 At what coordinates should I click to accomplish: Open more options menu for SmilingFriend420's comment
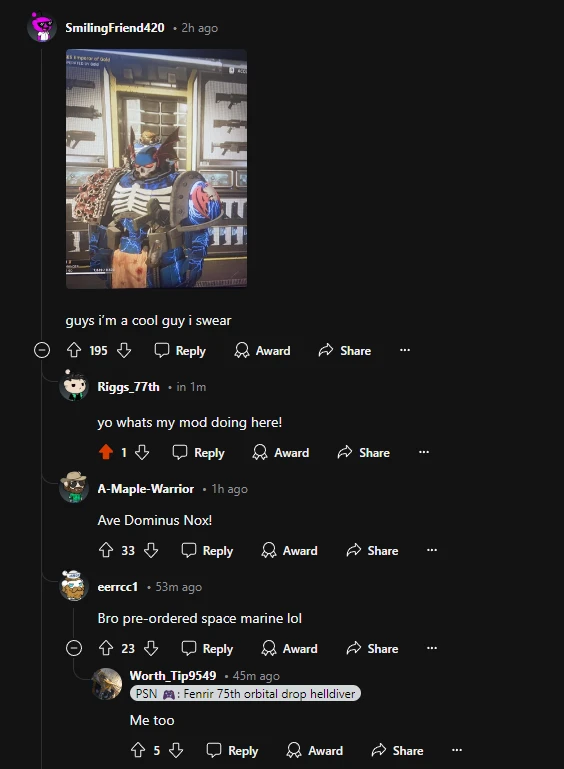pyautogui.click(x=405, y=350)
